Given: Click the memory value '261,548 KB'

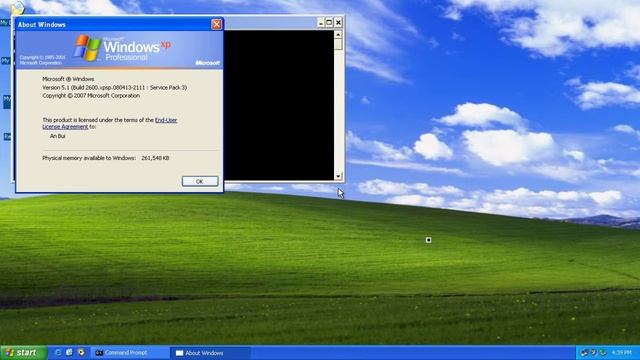Looking at the screenshot, I should click(155, 158).
